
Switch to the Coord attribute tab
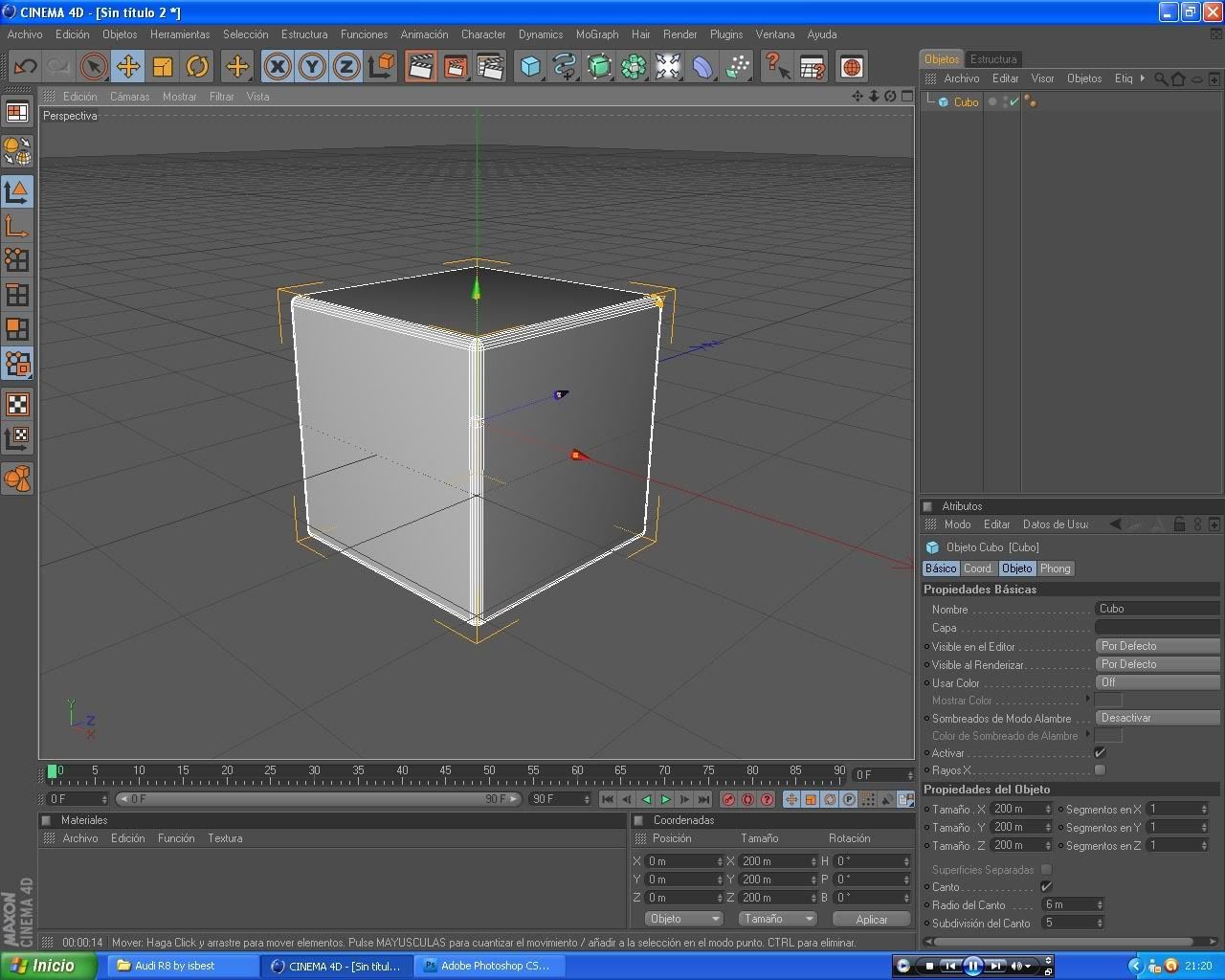(x=977, y=568)
